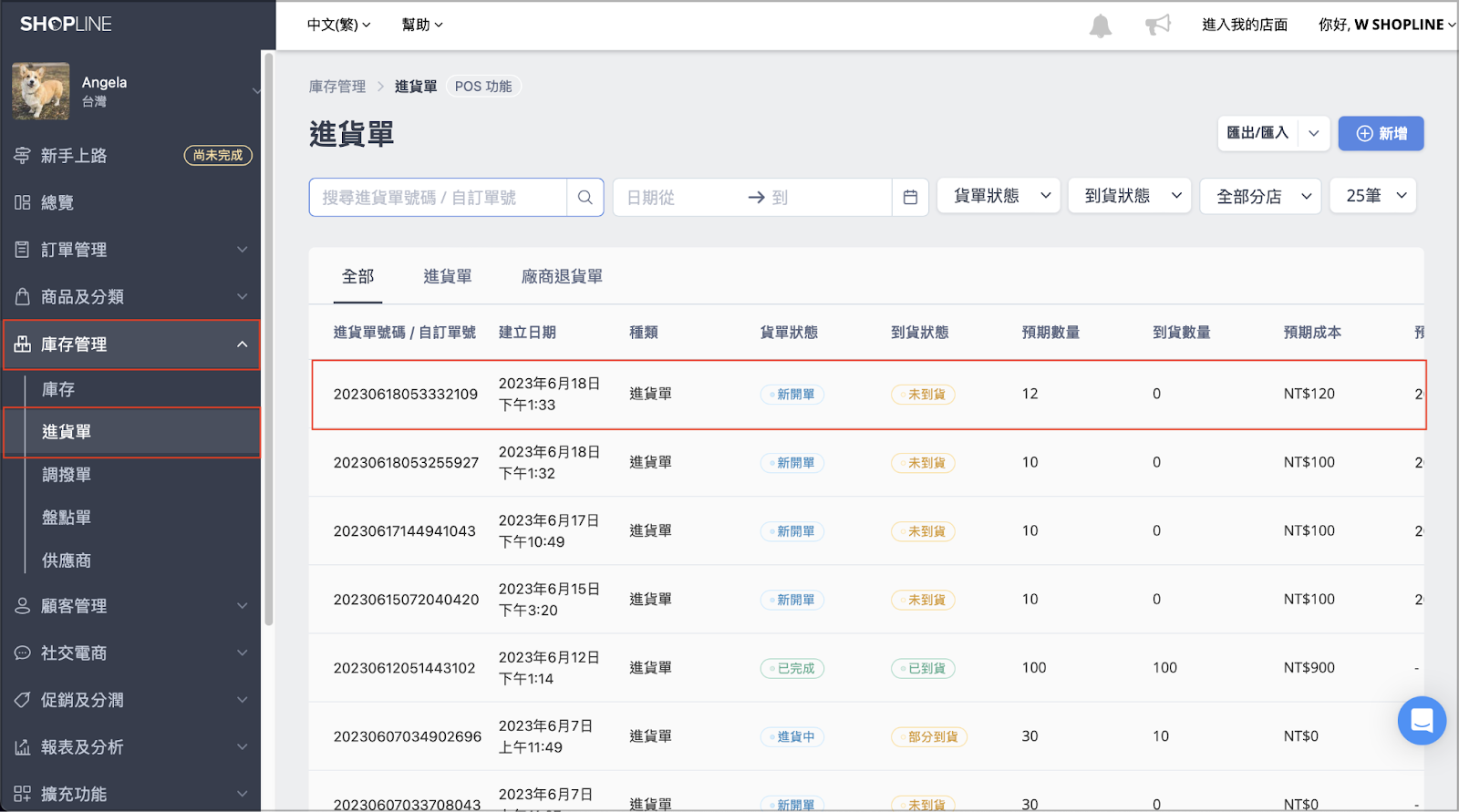Click the 搜尋進貨單號碼 search field
The width and height of the screenshot is (1459, 812).
click(438, 197)
